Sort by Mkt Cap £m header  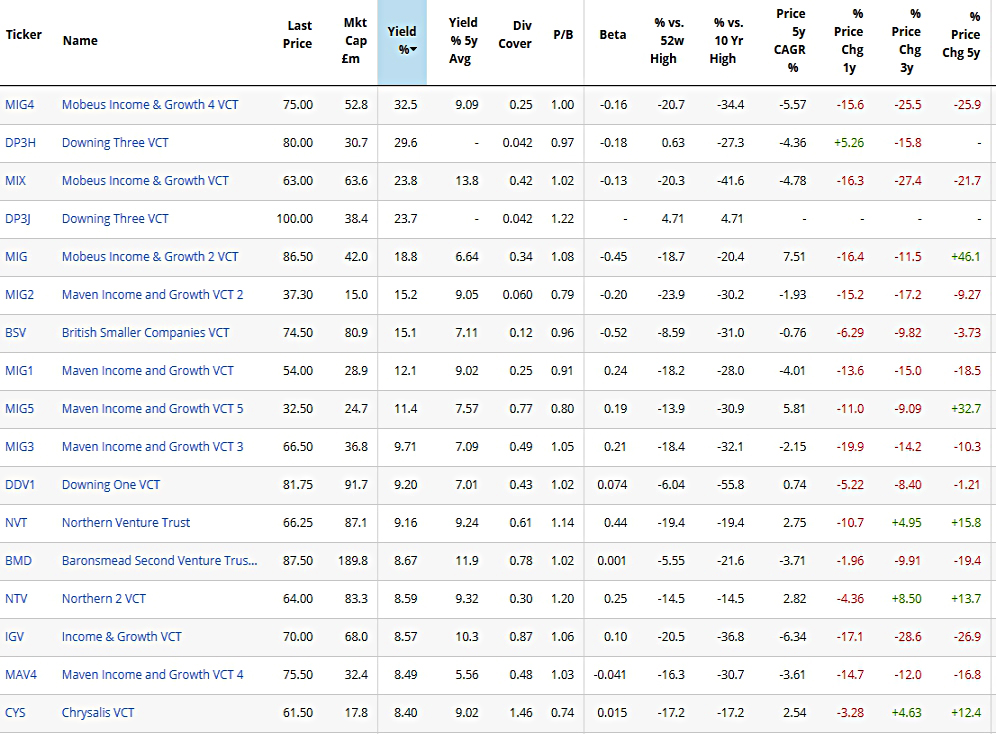click(354, 41)
